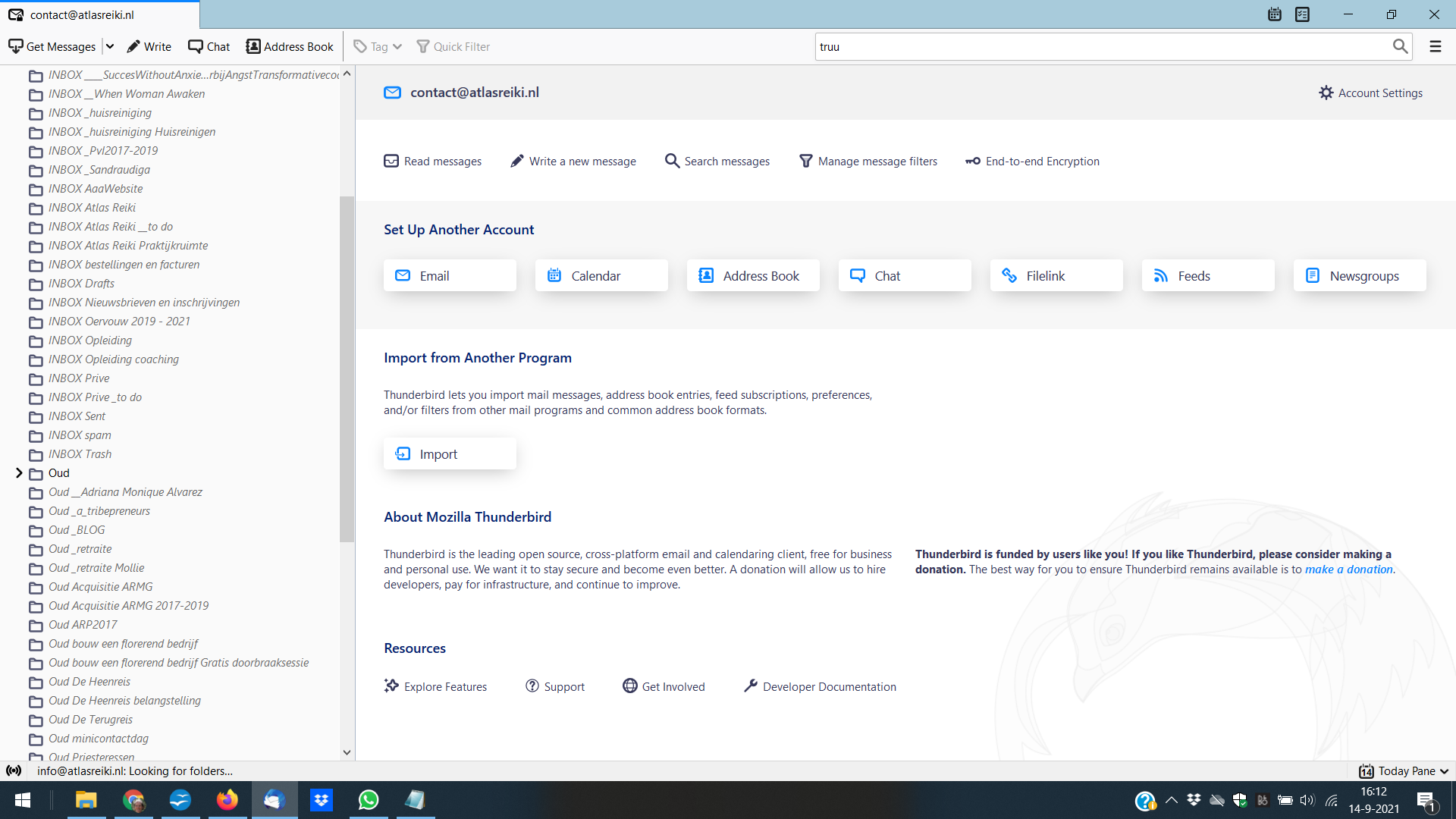Select folder INBOX _huisreiniging Huisreinigen
This screenshot has width=1456, height=819.
132,132
